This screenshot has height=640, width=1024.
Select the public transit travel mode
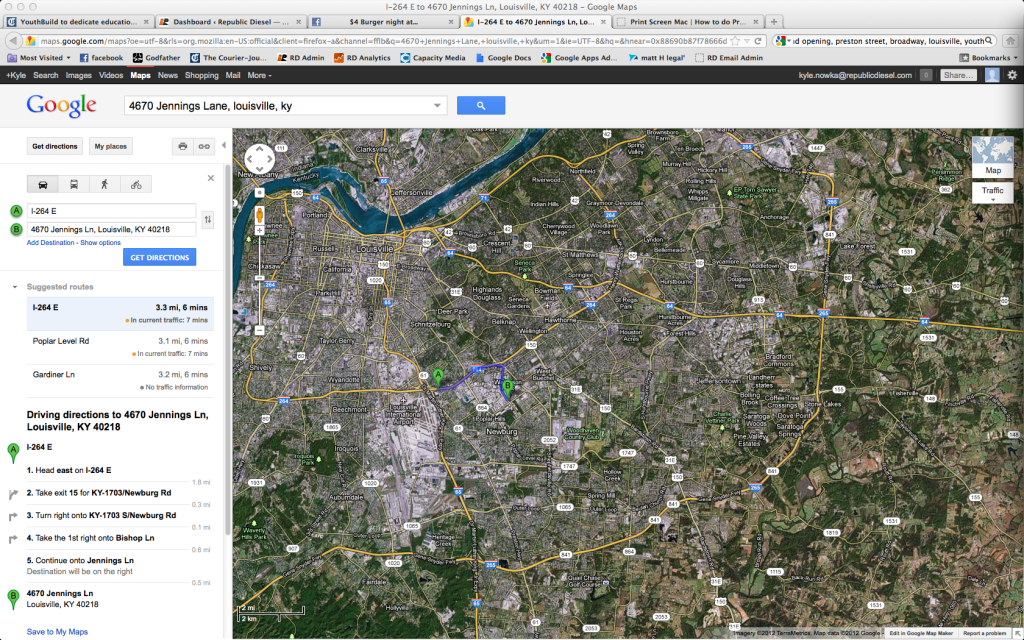point(75,184)
